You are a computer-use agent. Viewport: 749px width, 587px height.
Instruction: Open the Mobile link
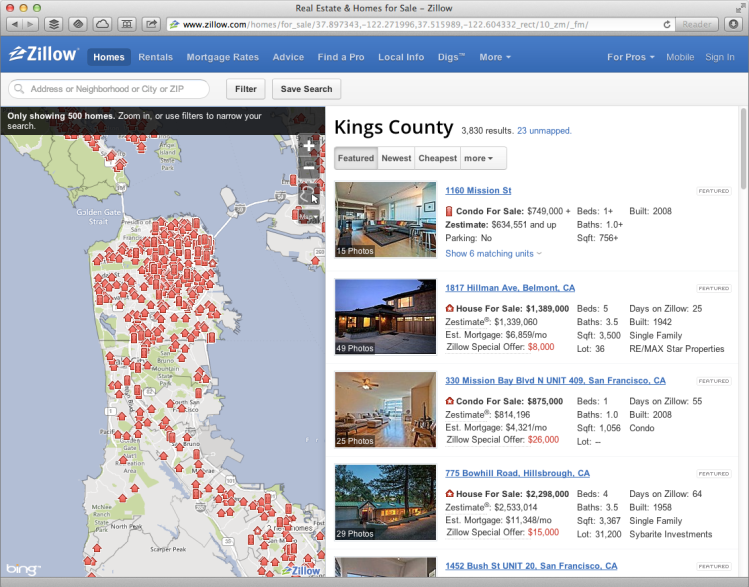pos(680,57)
